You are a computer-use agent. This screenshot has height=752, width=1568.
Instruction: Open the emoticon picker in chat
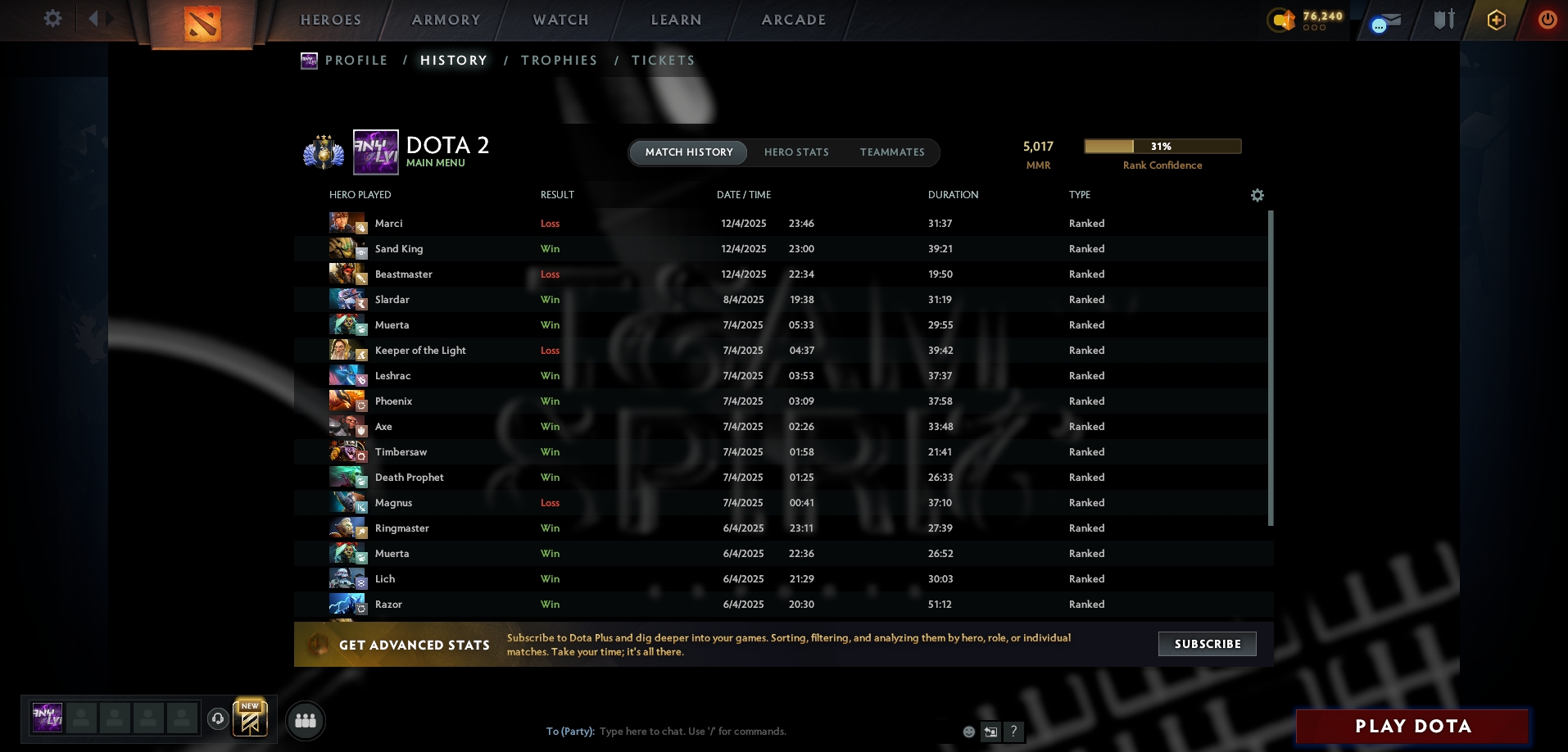969,732
